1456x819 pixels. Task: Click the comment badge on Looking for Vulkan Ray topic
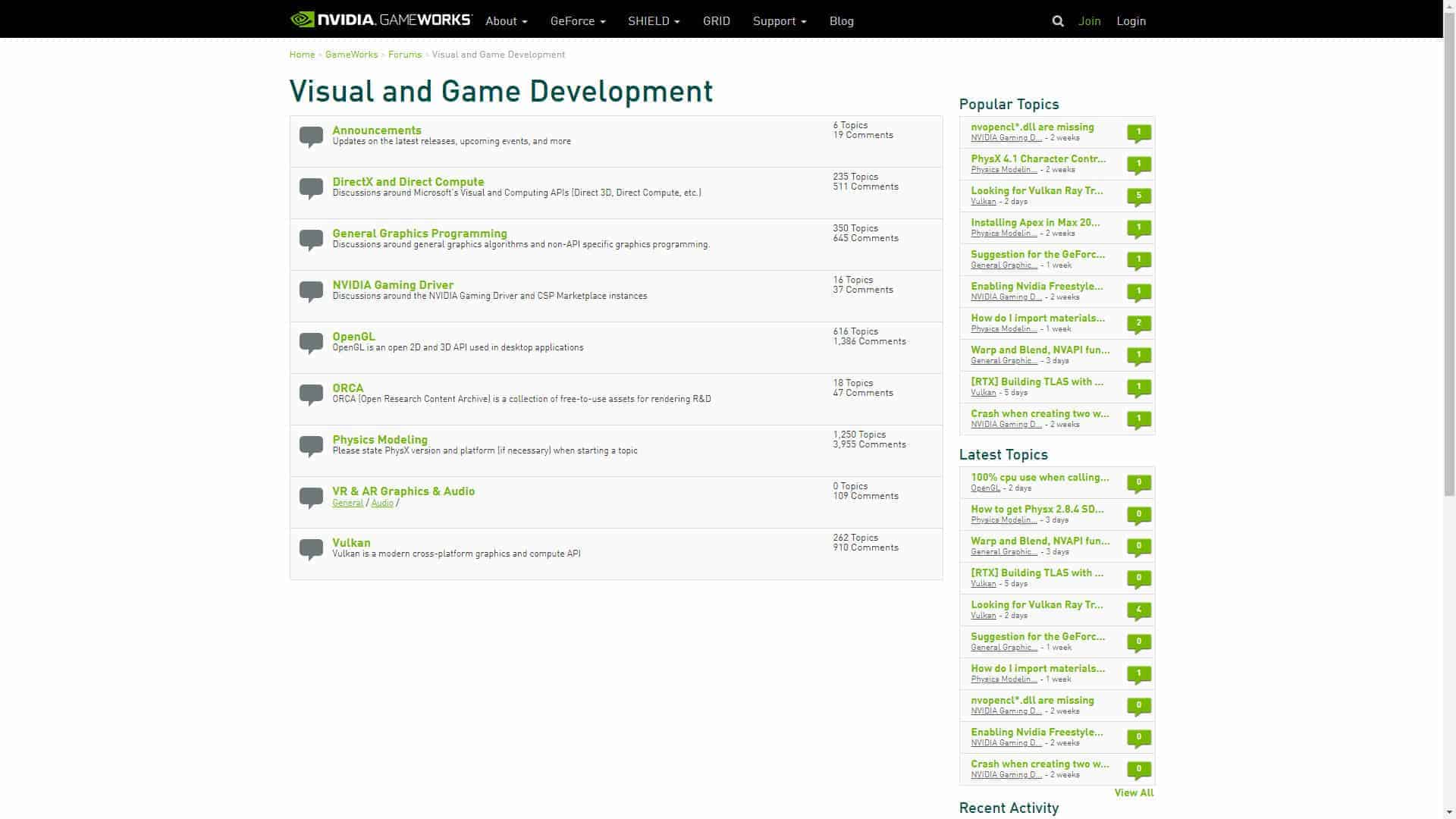[1140, 196]
